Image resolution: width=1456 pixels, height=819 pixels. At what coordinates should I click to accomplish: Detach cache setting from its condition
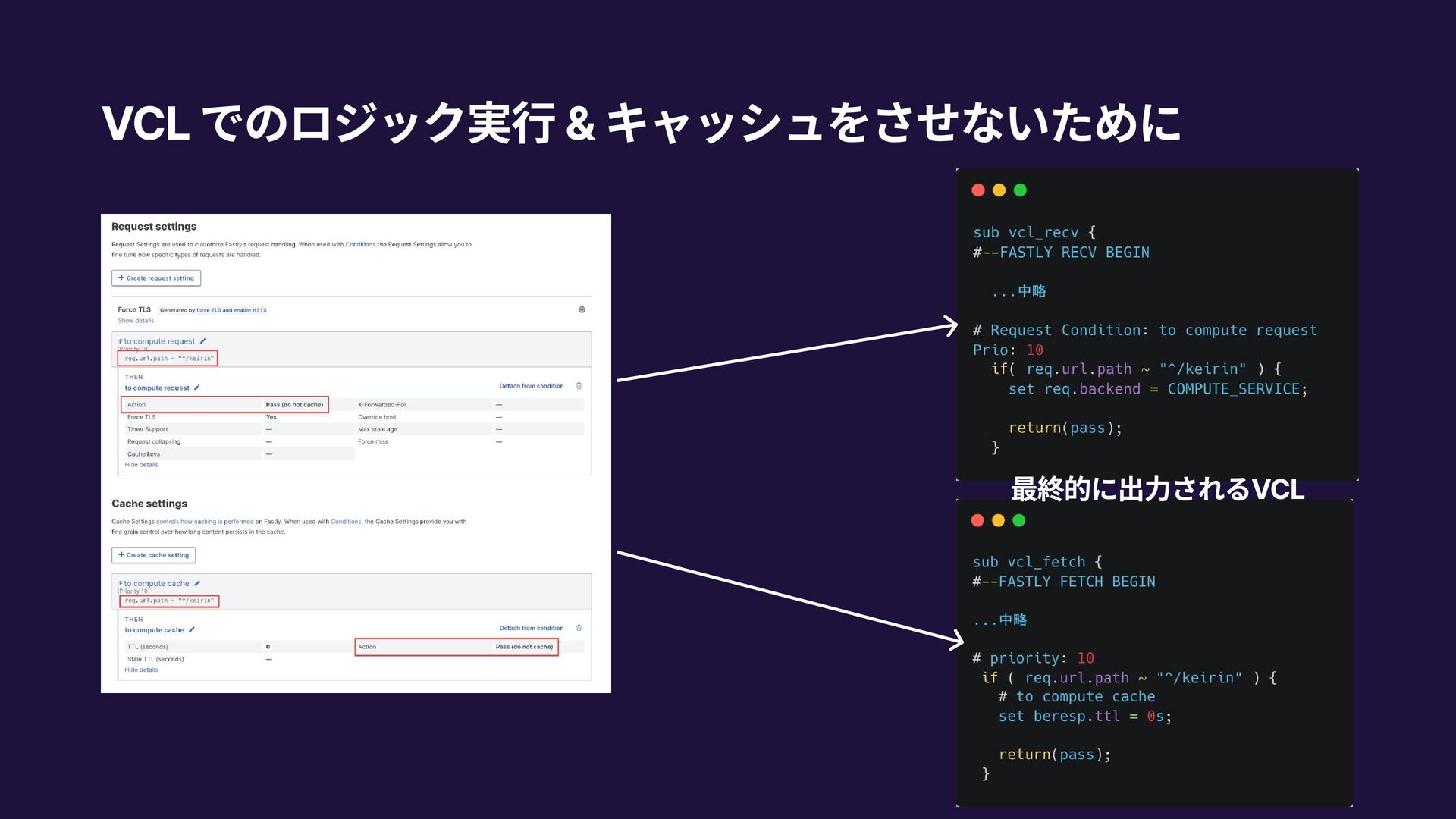pos(531,628)
